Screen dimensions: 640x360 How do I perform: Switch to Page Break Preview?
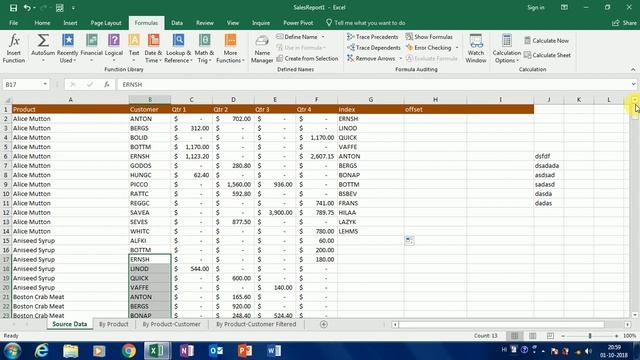coord(550,336)
